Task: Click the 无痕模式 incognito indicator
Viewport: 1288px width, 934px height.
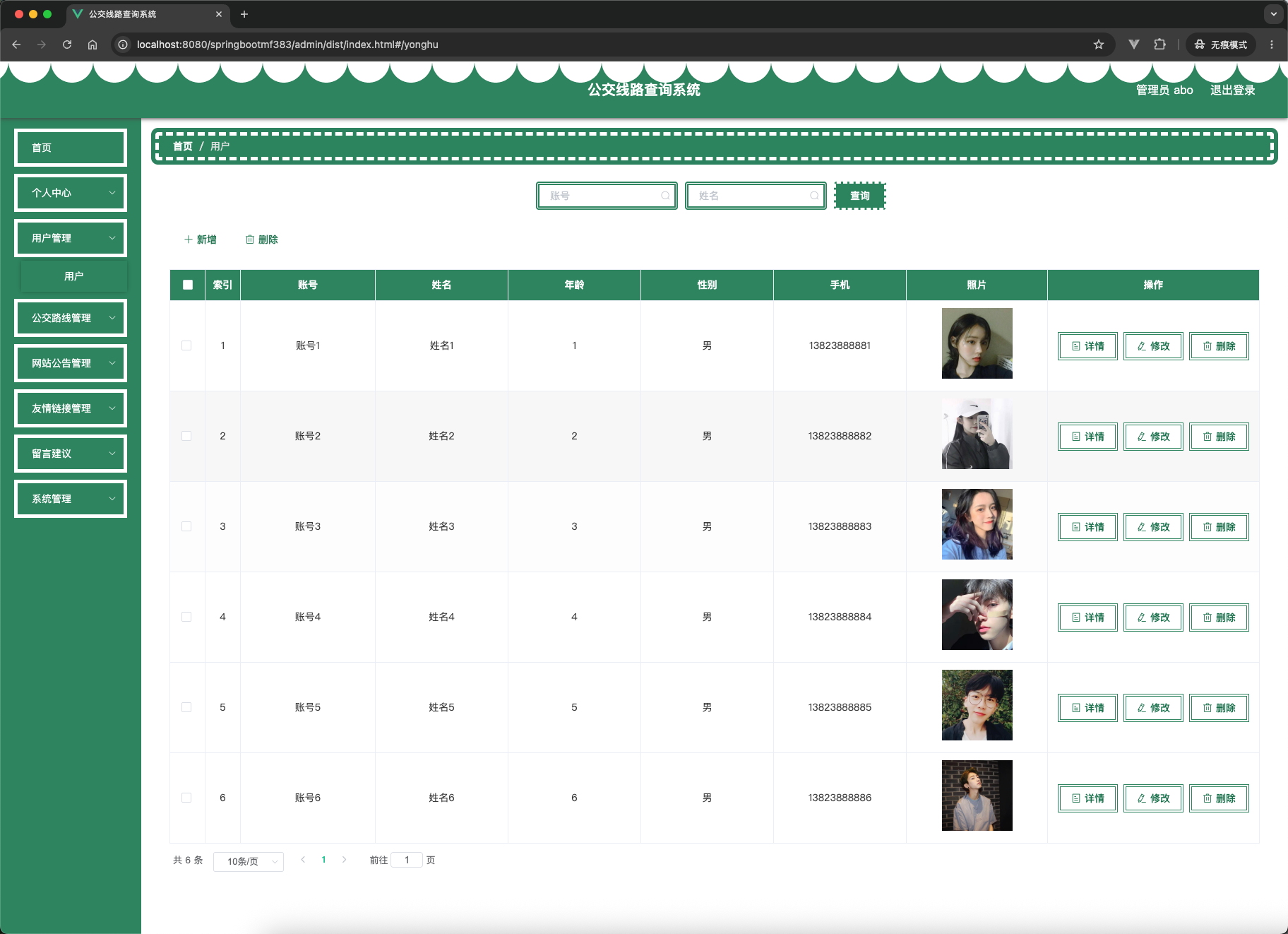Action: click(x=1220, y=45)
